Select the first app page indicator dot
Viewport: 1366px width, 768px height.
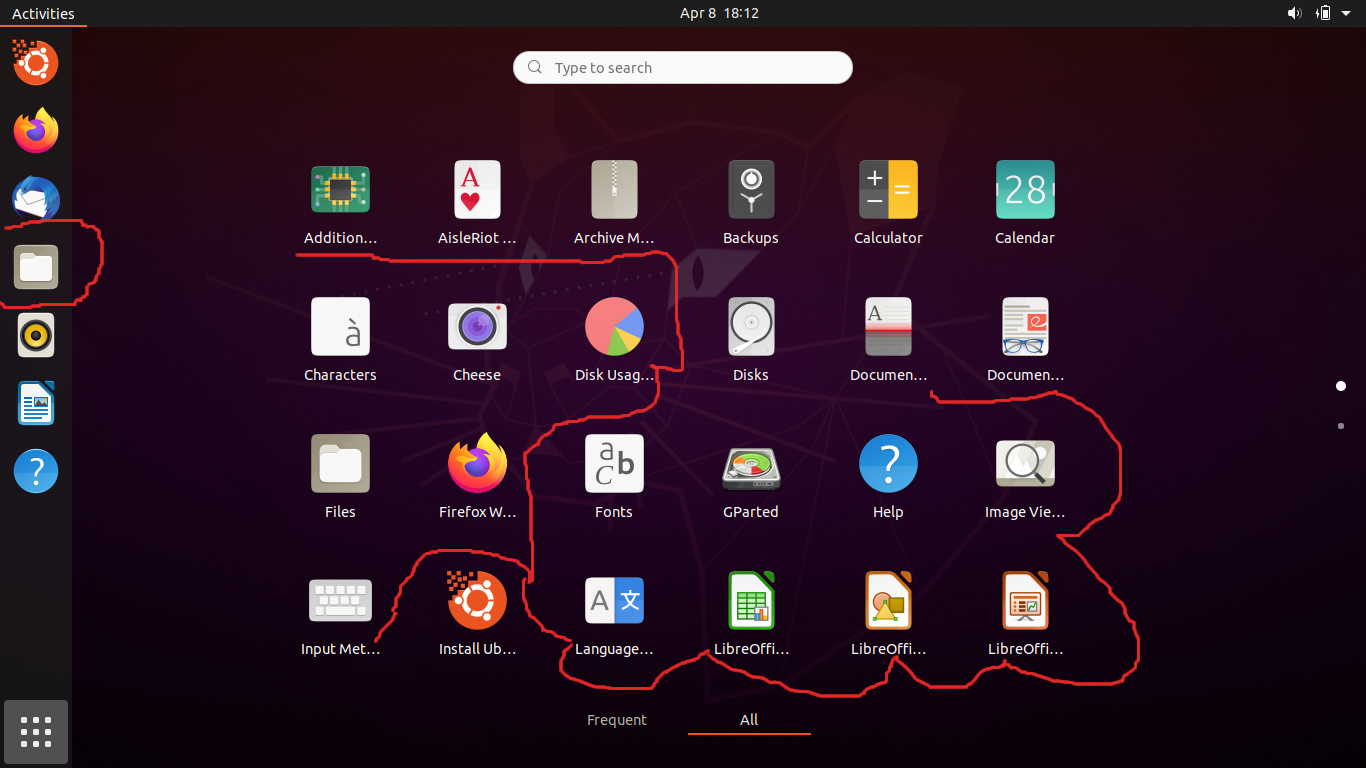[x=1341, y=386]
